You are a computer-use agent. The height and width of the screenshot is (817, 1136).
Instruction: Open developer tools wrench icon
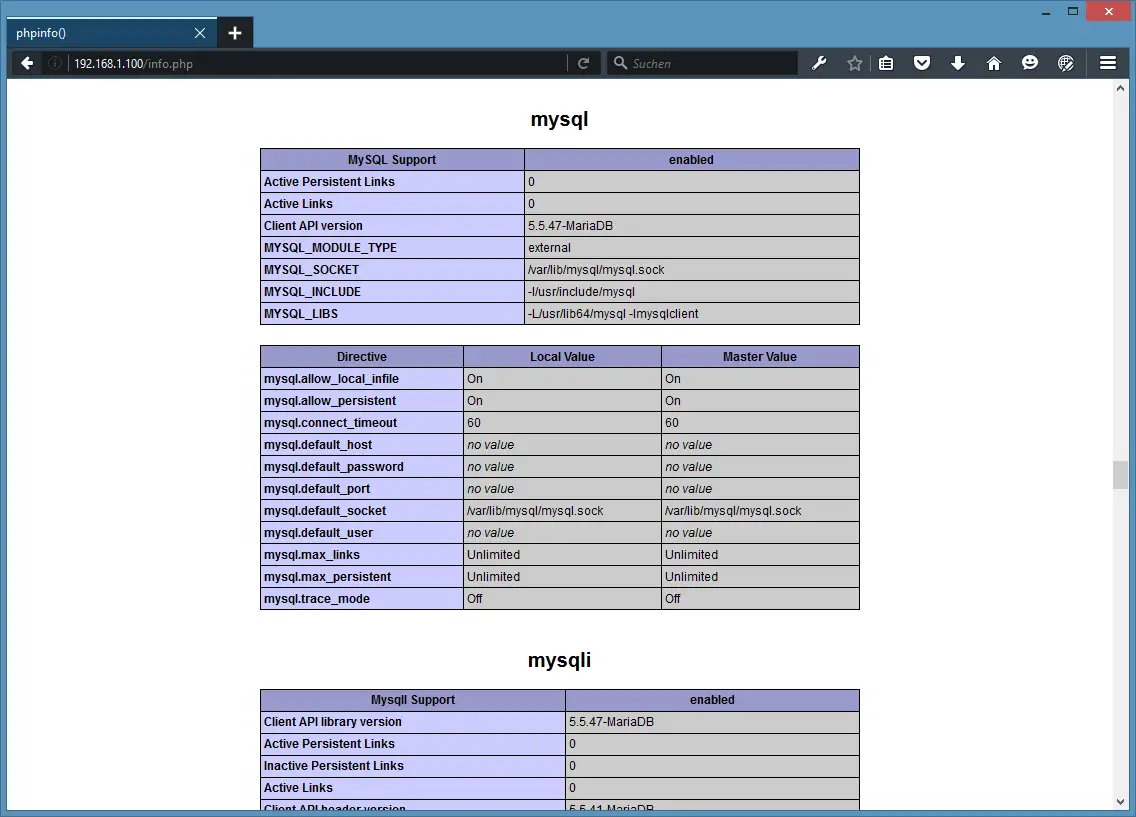pos(819,64)
